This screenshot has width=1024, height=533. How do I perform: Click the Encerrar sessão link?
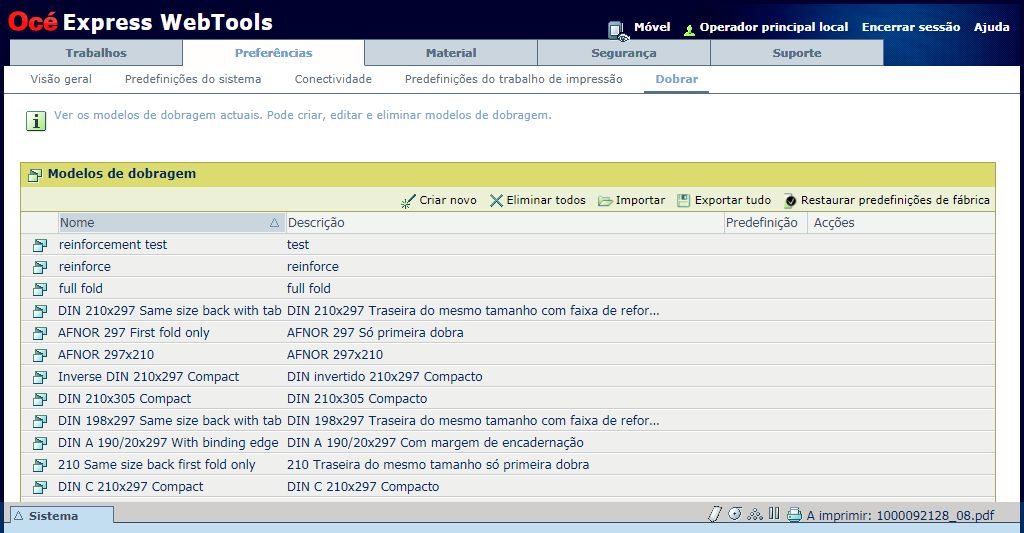(910, 27)
